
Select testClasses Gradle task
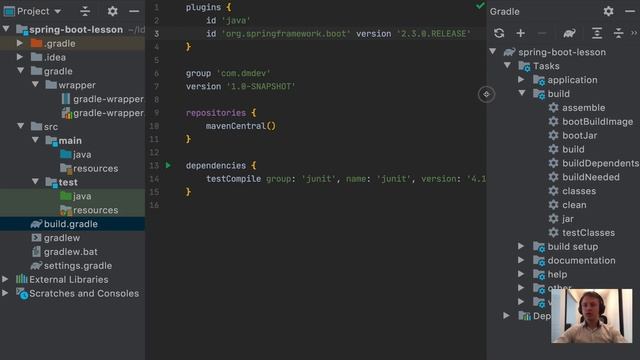pyautogui.click(x=582, y=233)
